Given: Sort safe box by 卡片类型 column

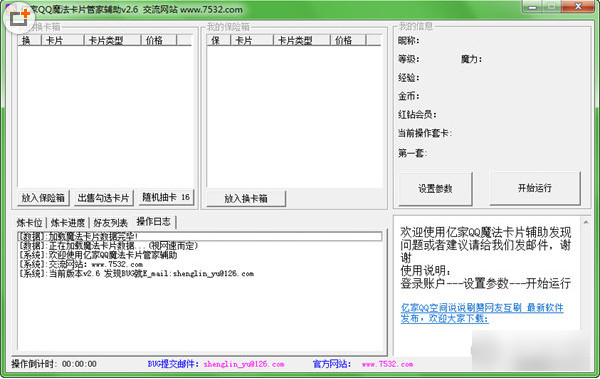Looking at the screenshot, I should point(302,40).
